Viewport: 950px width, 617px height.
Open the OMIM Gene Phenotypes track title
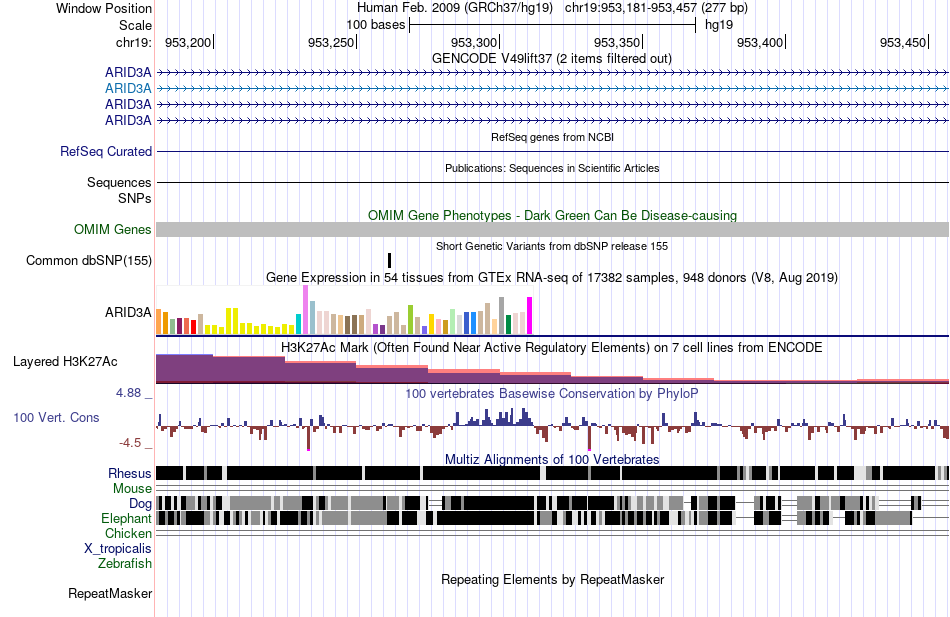tap(552, 216)
